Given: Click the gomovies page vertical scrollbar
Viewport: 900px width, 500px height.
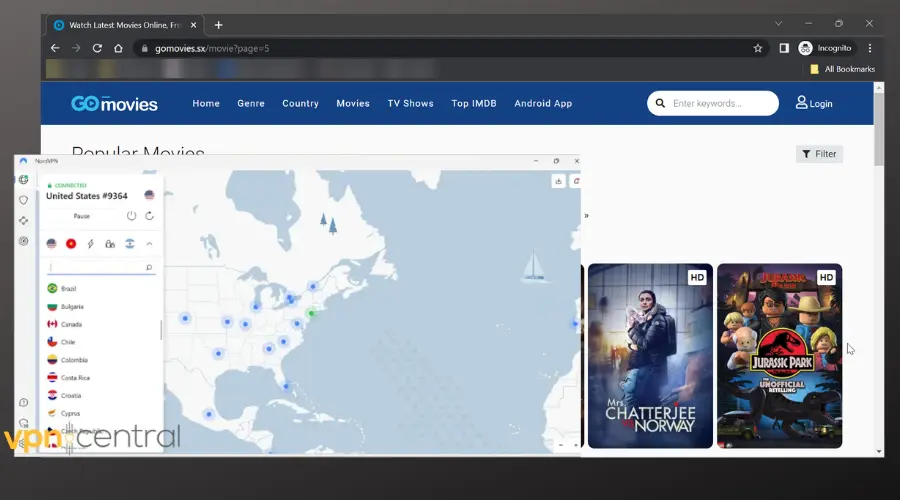Looking at the screenshot, I should tap(878, 129).
